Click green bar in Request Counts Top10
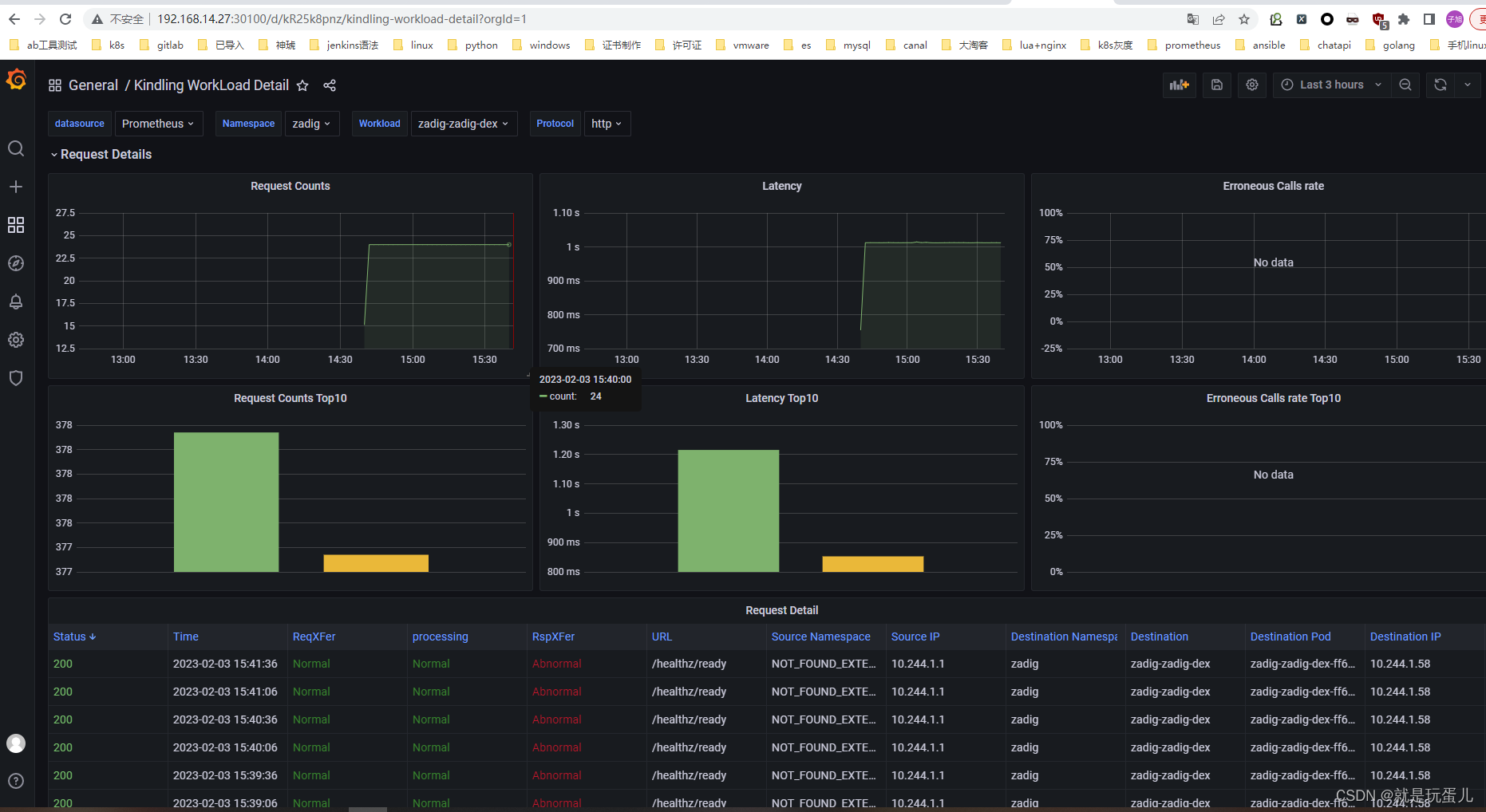The height and width of the screenshot is (812, 1486). pos(227,502)
